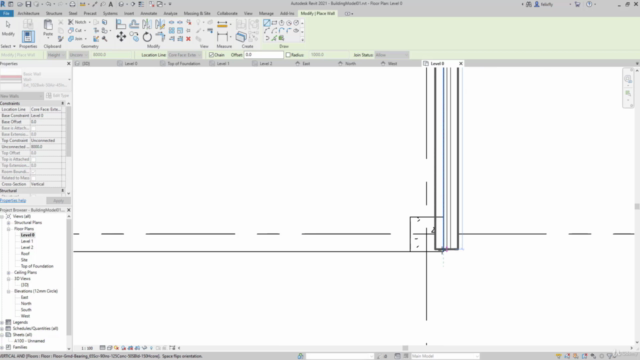The image size is (640, 360).
Task: Click the Apply button in Properties
Action: coord(58,201)
